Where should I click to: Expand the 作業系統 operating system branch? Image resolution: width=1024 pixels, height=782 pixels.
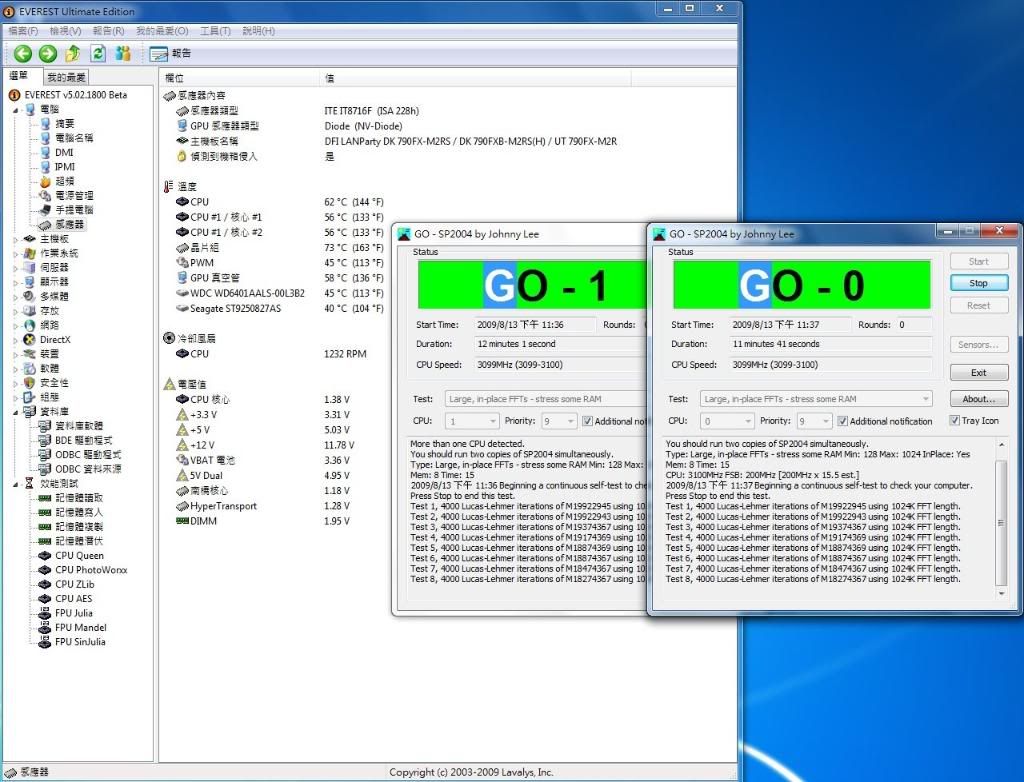click(16, 253)
